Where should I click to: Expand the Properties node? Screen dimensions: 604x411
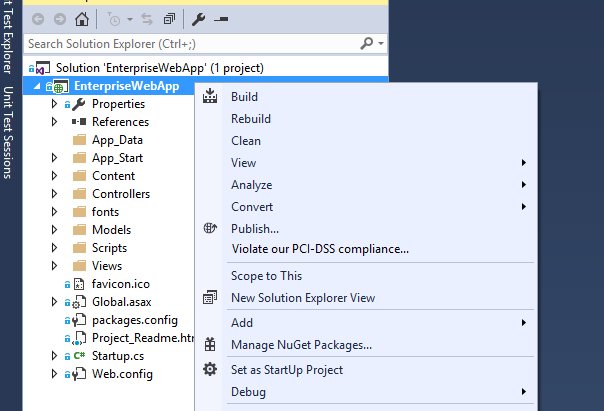[54, 104]
